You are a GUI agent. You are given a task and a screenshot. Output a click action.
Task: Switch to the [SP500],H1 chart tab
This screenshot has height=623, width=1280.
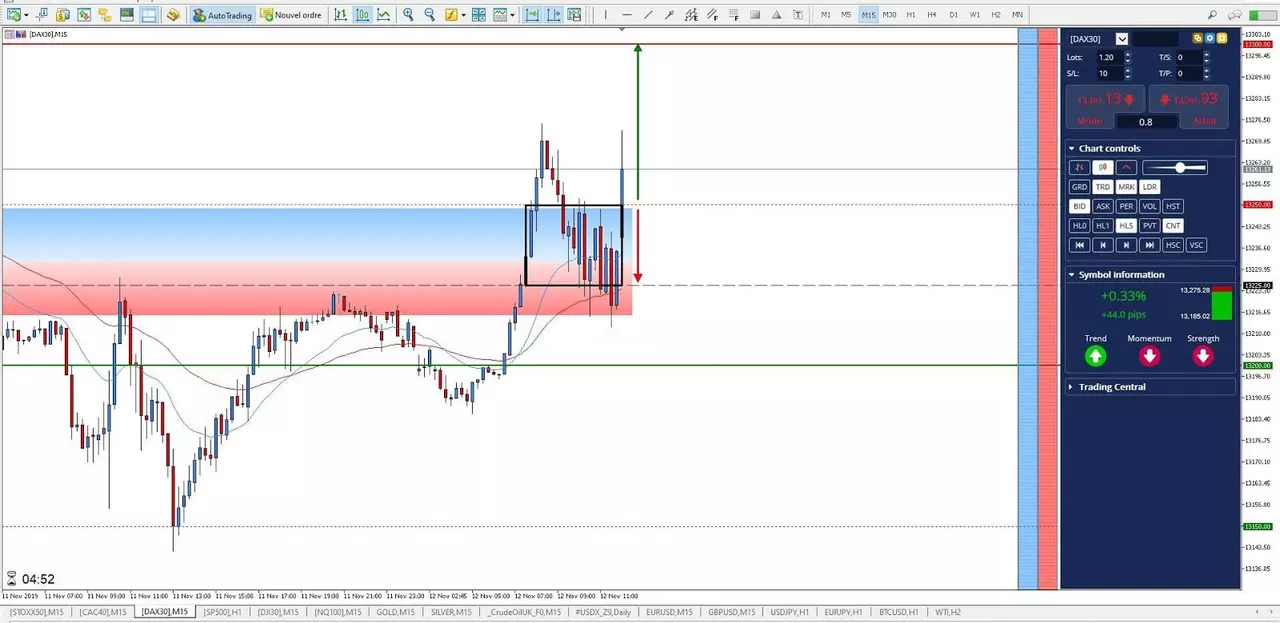[222, 612]
